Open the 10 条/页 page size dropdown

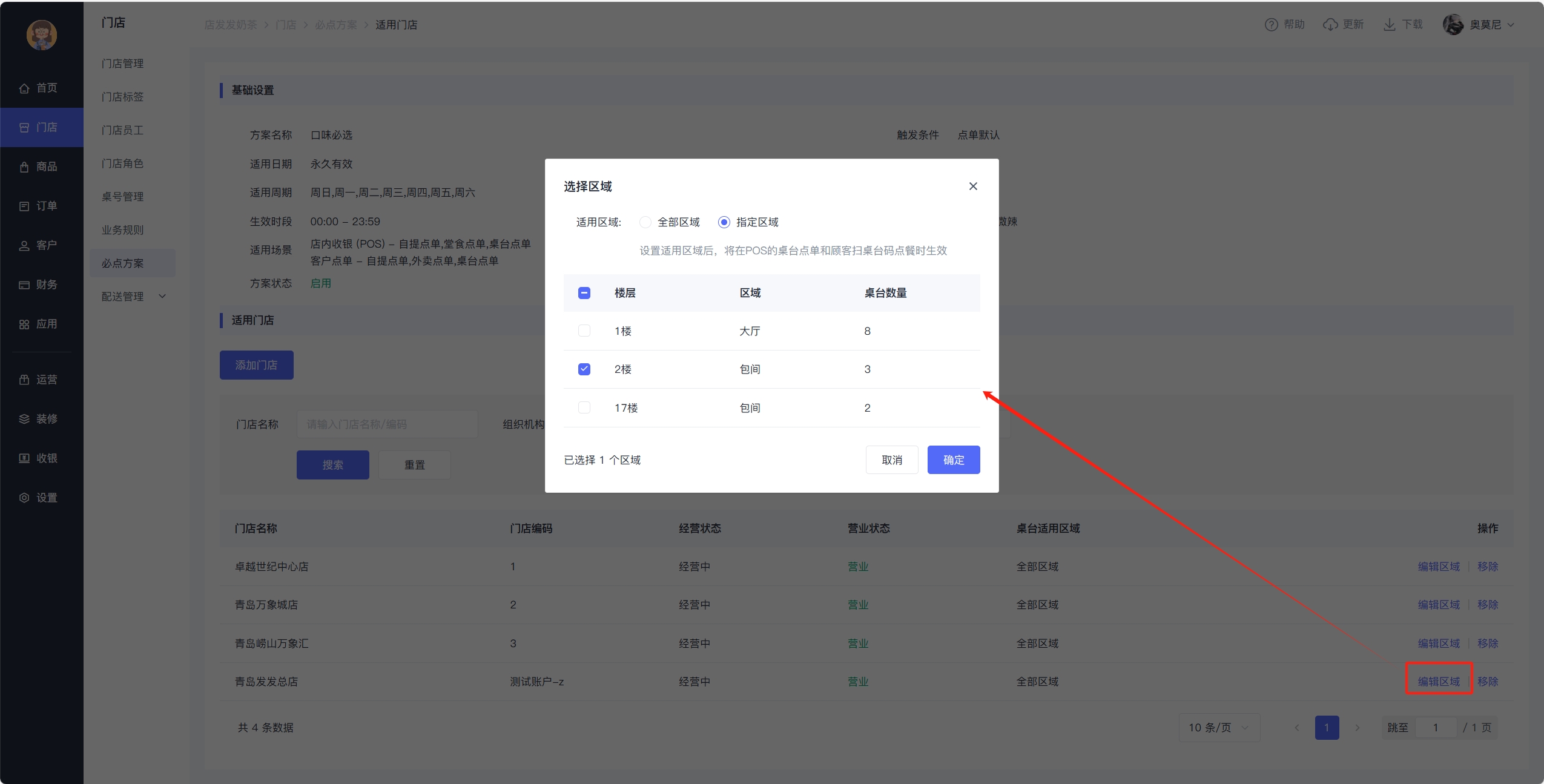pos(1219,728)
